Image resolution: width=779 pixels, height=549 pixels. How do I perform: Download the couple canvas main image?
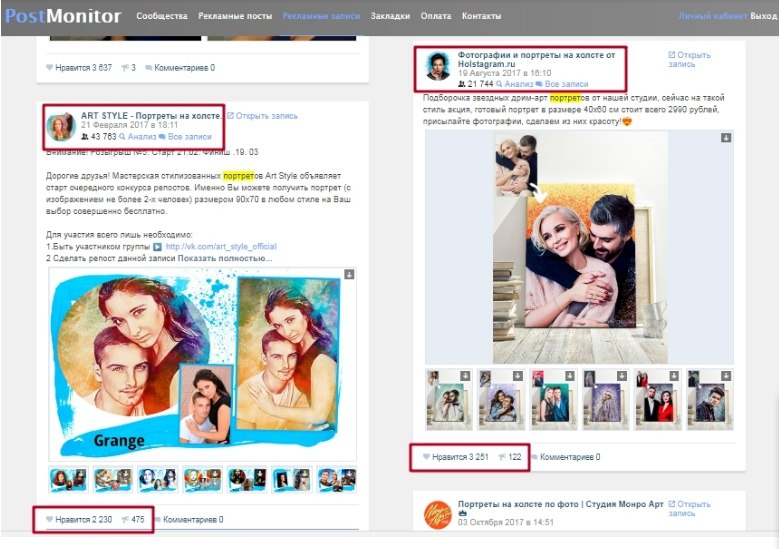(726, 138)
